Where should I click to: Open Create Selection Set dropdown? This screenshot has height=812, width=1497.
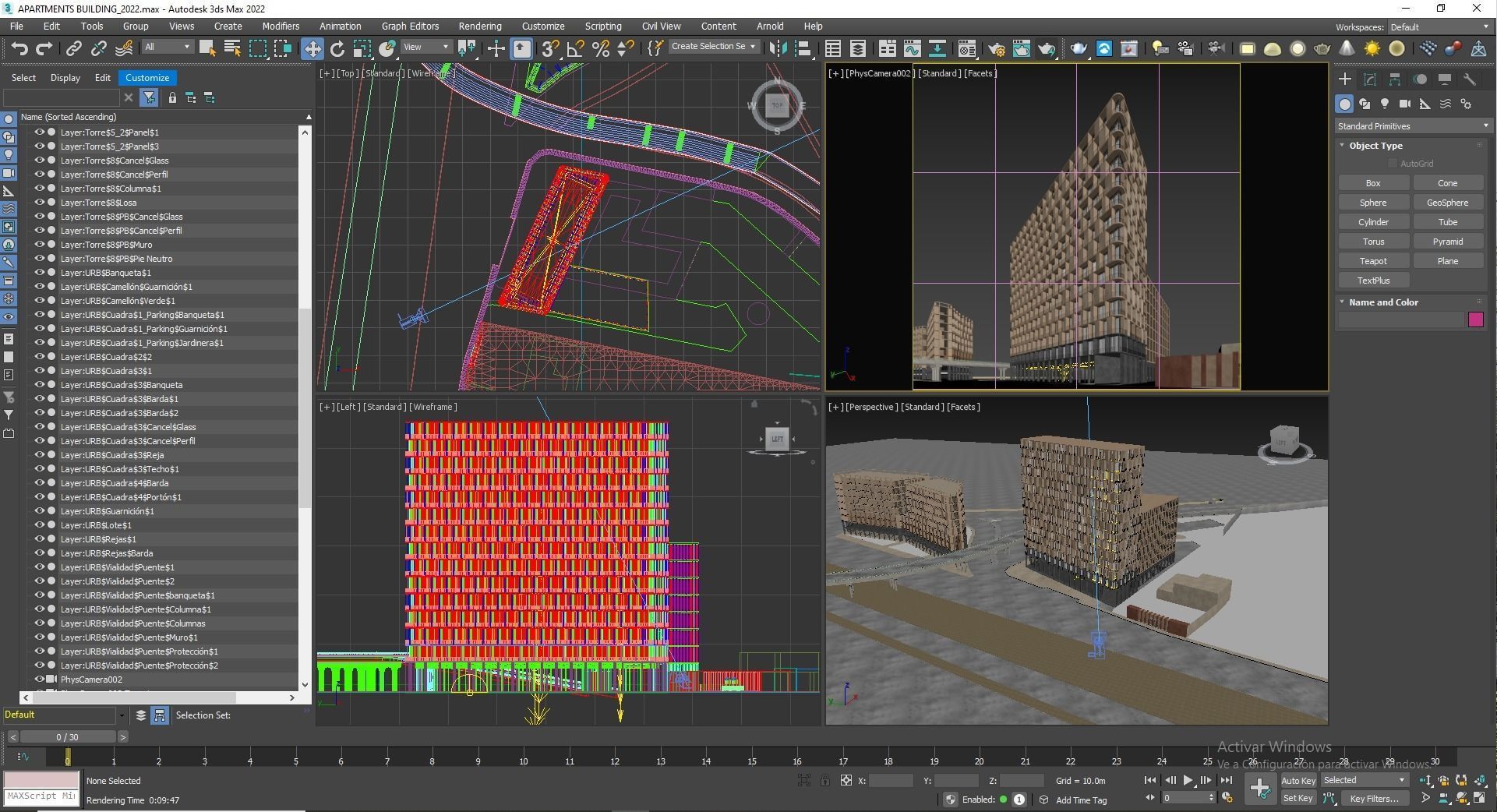pos(713,47)
